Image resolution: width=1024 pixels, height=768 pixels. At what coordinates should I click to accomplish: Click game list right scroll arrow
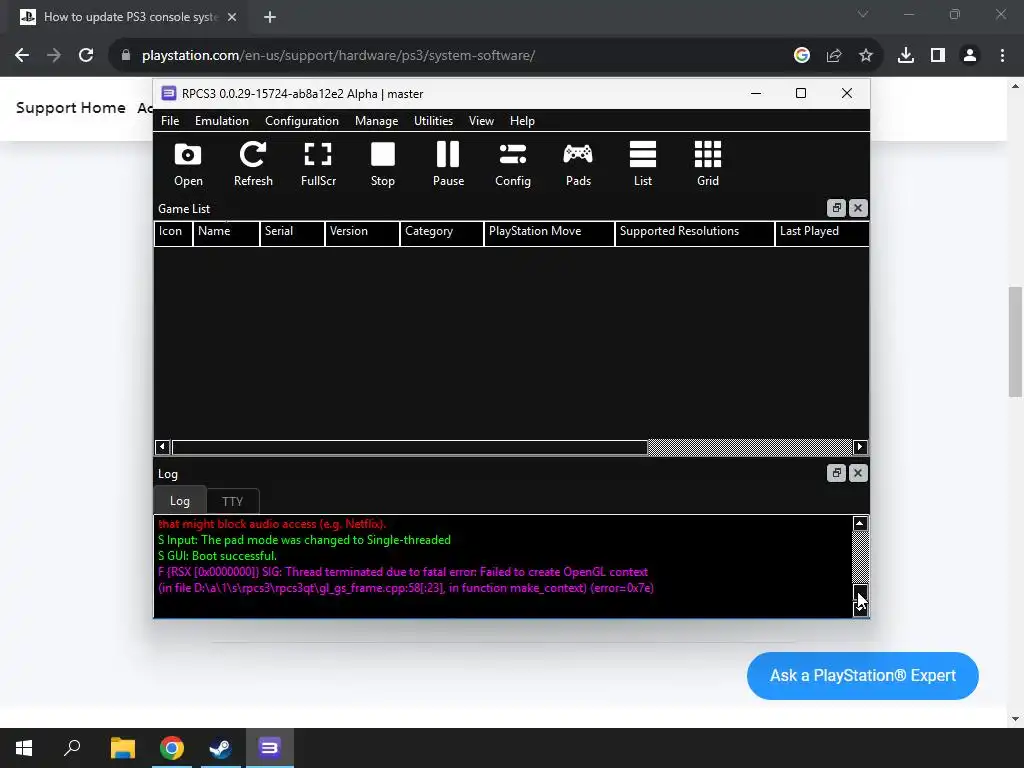(x=860, y=447)
